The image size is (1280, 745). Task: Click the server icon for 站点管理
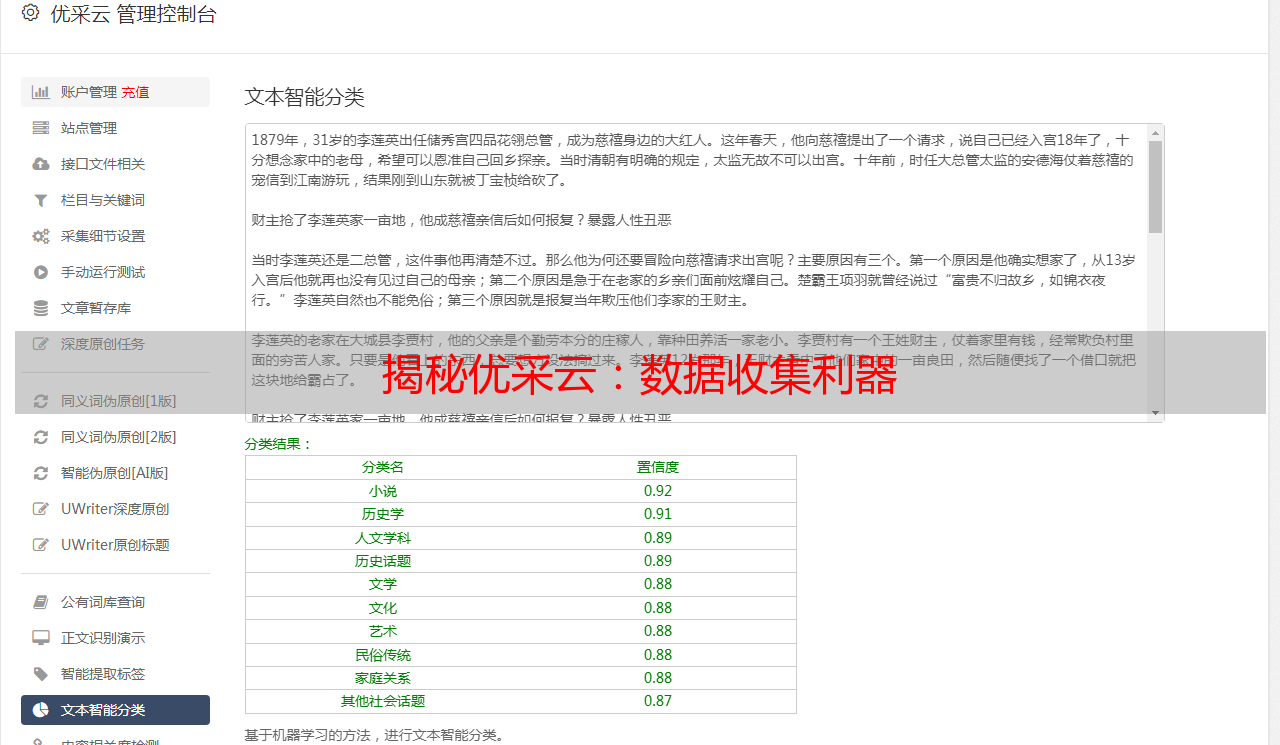[x=41, y=128]
